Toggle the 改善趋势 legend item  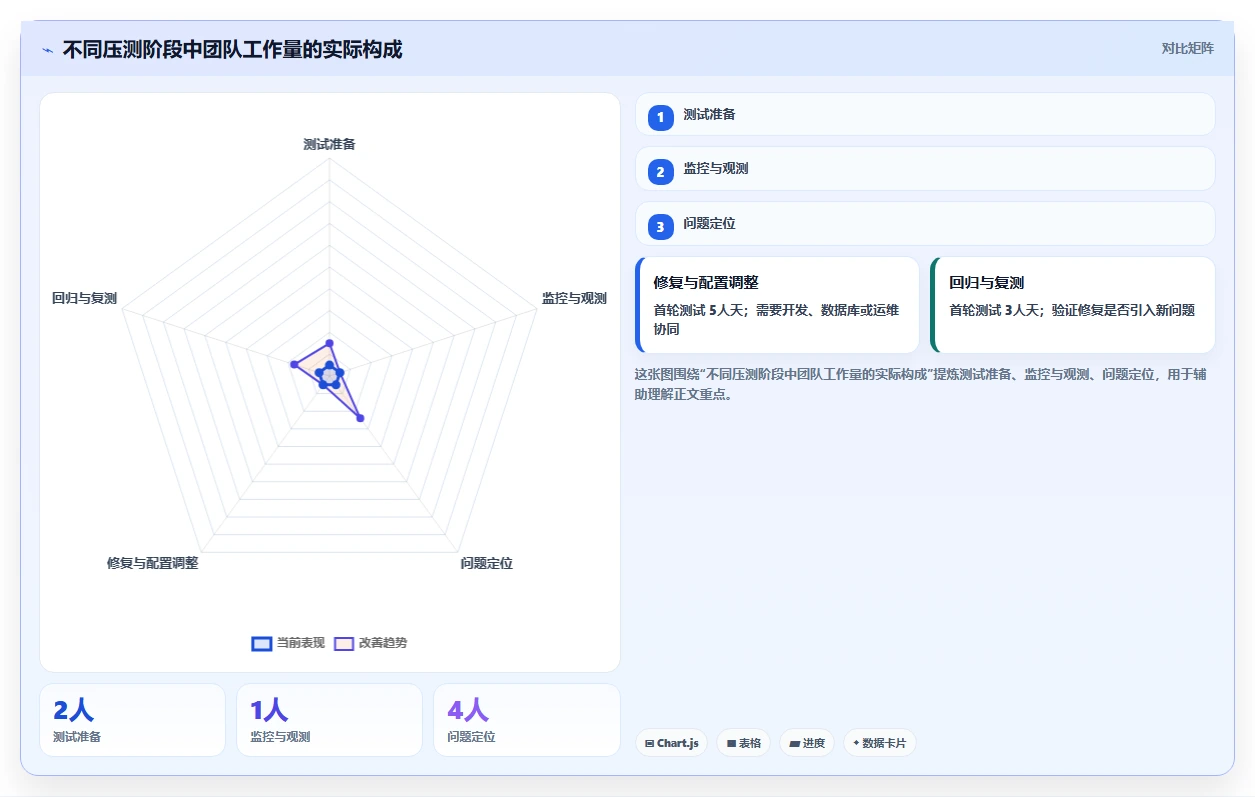coord(370,643)
